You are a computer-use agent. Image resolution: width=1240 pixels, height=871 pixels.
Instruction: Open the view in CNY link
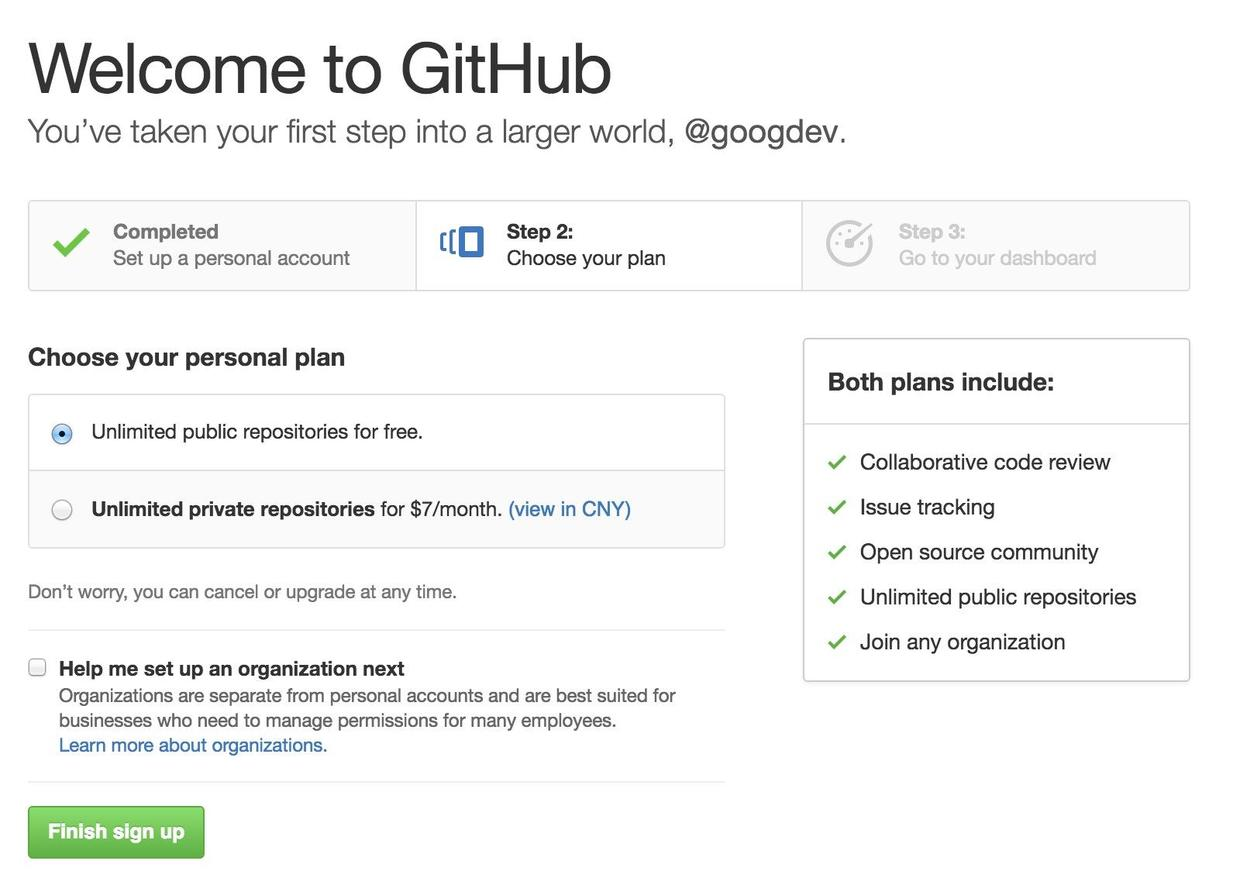[x=569, y=509]
